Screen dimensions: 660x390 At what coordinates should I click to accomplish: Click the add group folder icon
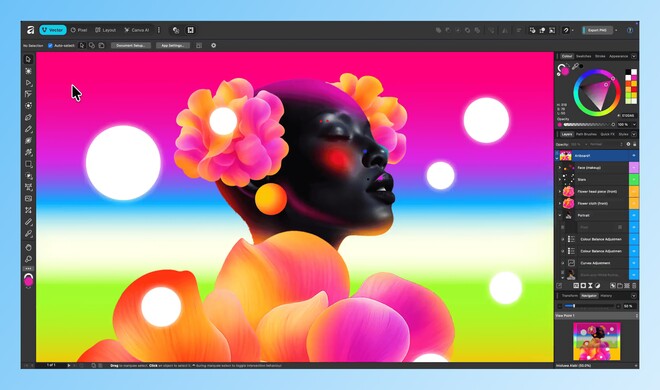click(x=620, y=286)
